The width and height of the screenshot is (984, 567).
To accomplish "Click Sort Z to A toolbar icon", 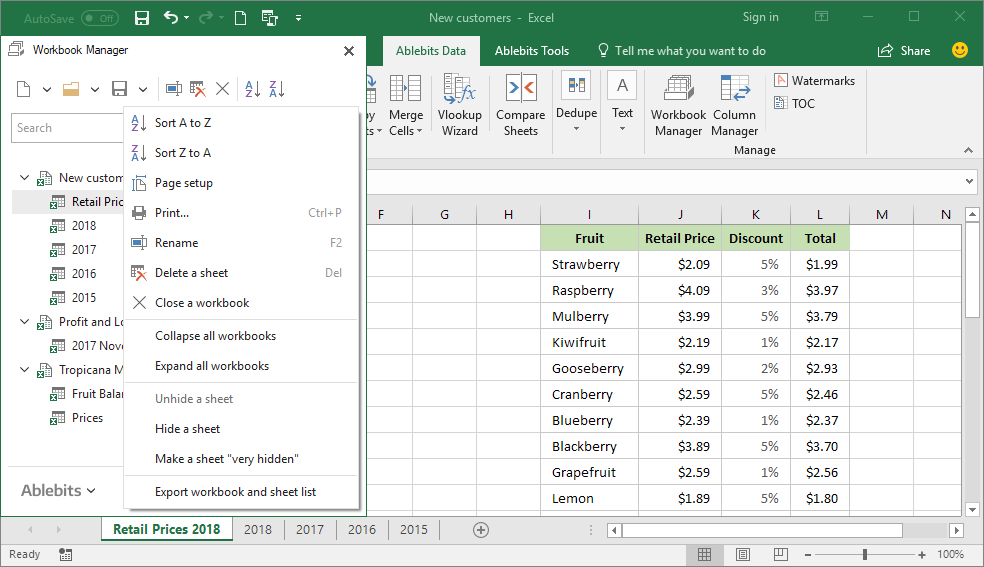I will pos(277,89).
